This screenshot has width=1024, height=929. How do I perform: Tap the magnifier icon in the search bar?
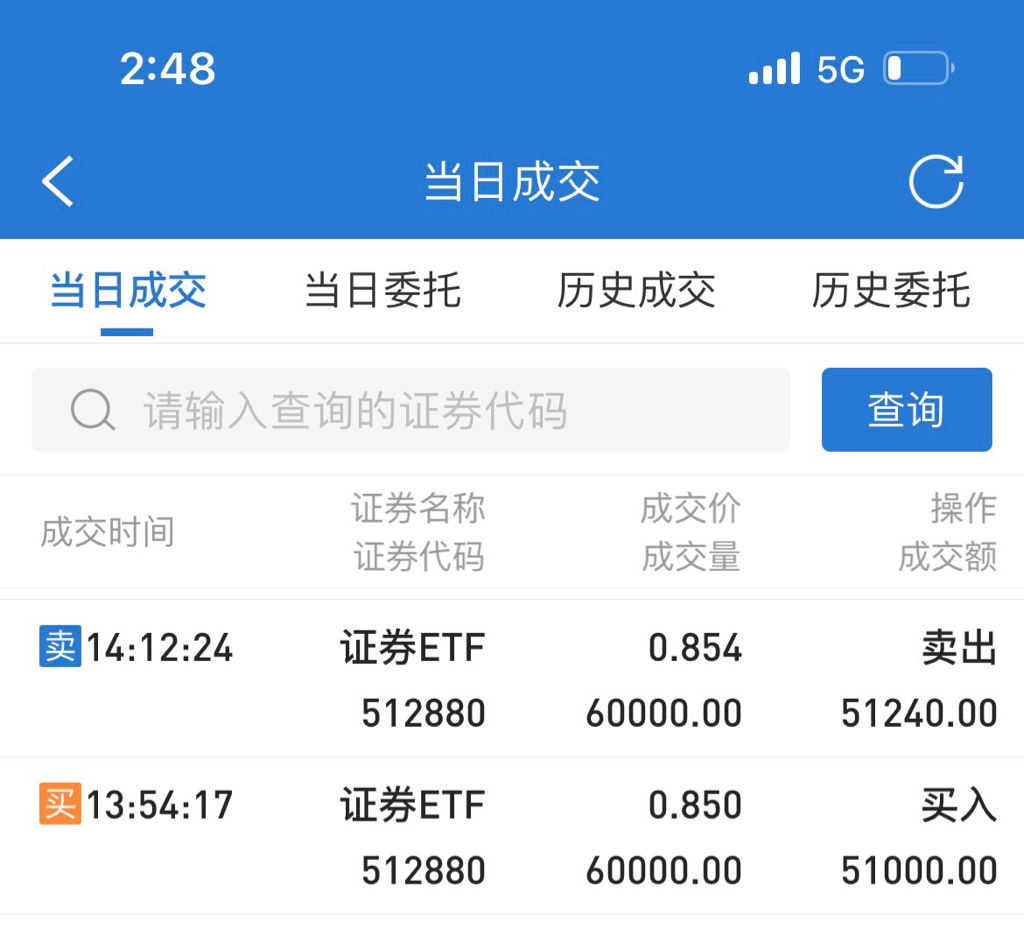pyautogui.click(x=92, y=409)
